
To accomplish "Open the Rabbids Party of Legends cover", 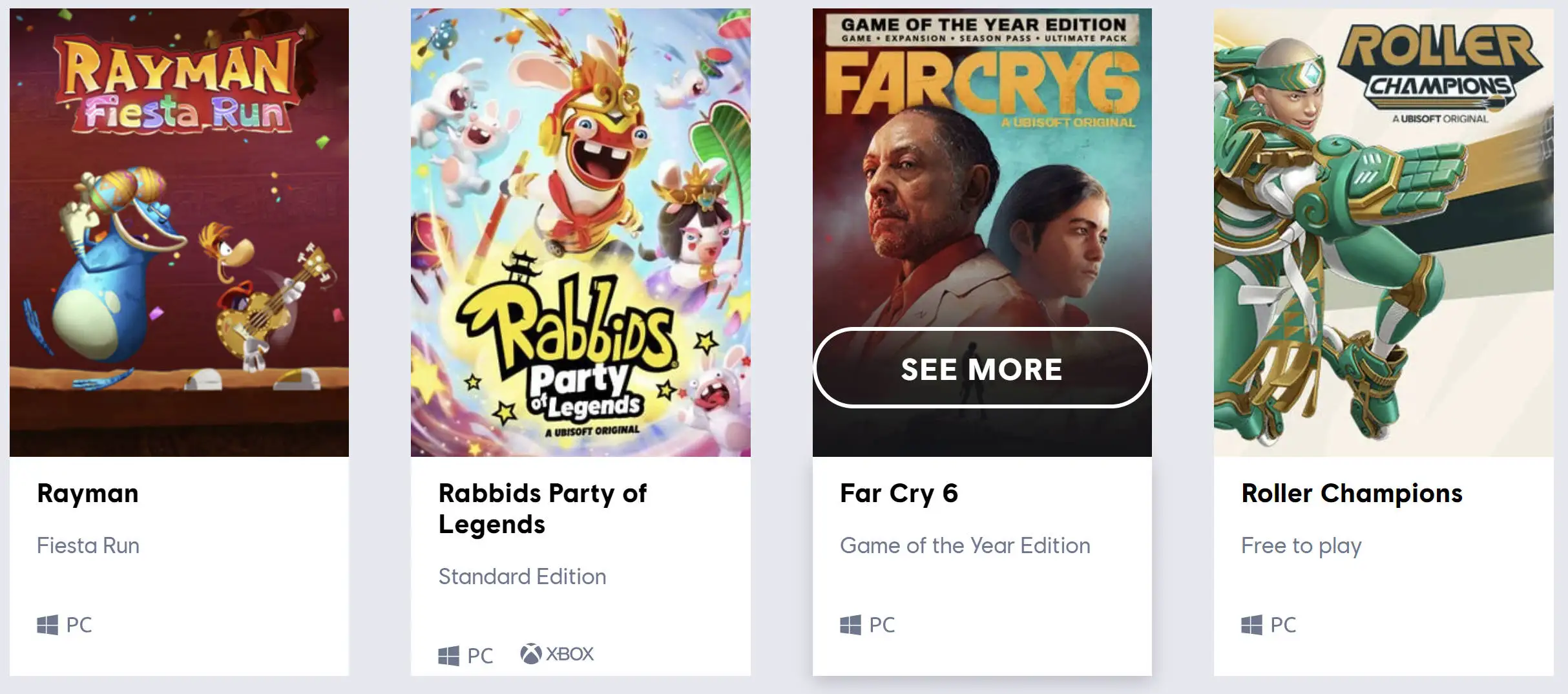I will [x=580, y=233].
